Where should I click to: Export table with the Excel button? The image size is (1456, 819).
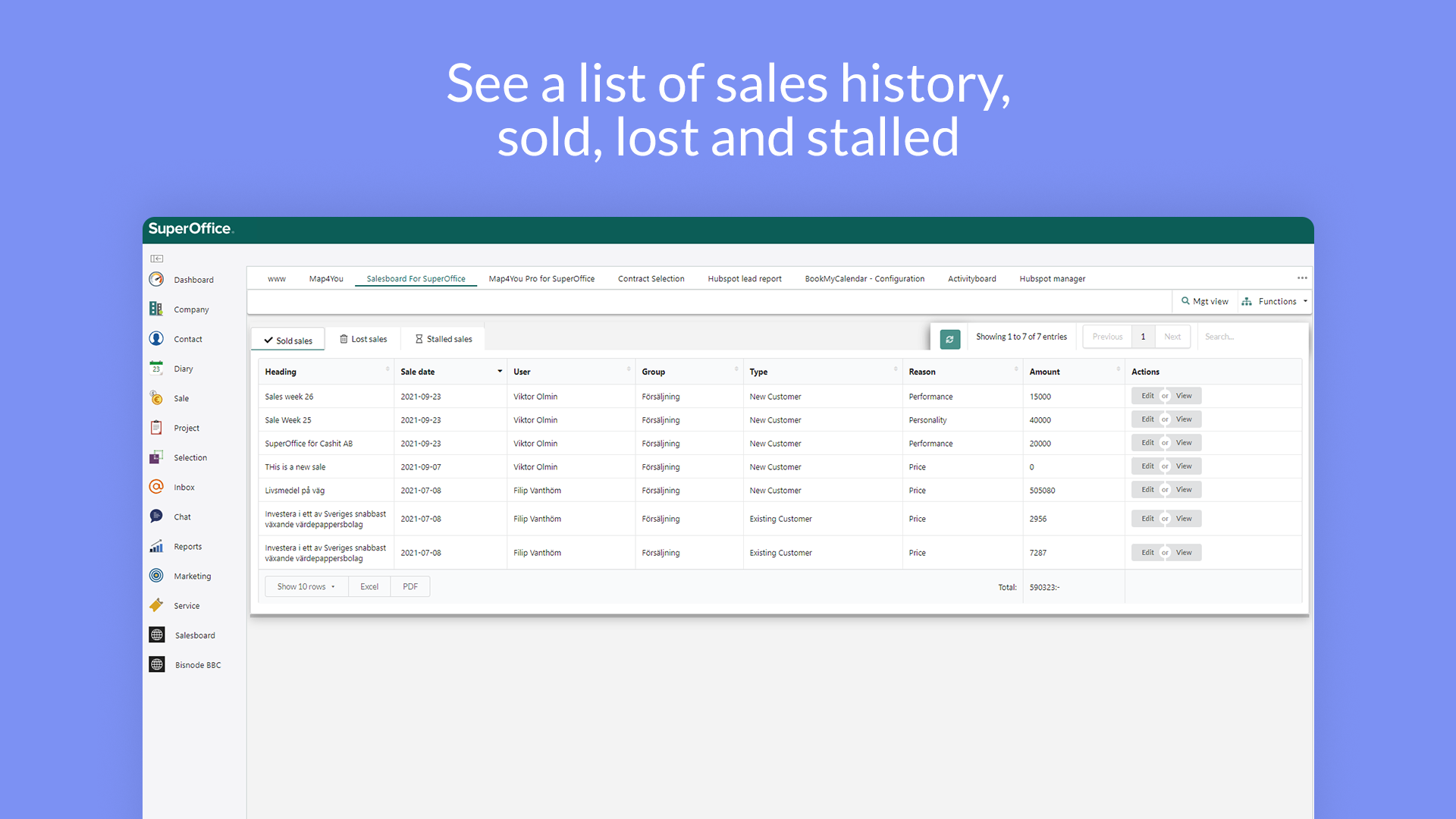coord(369,586)
